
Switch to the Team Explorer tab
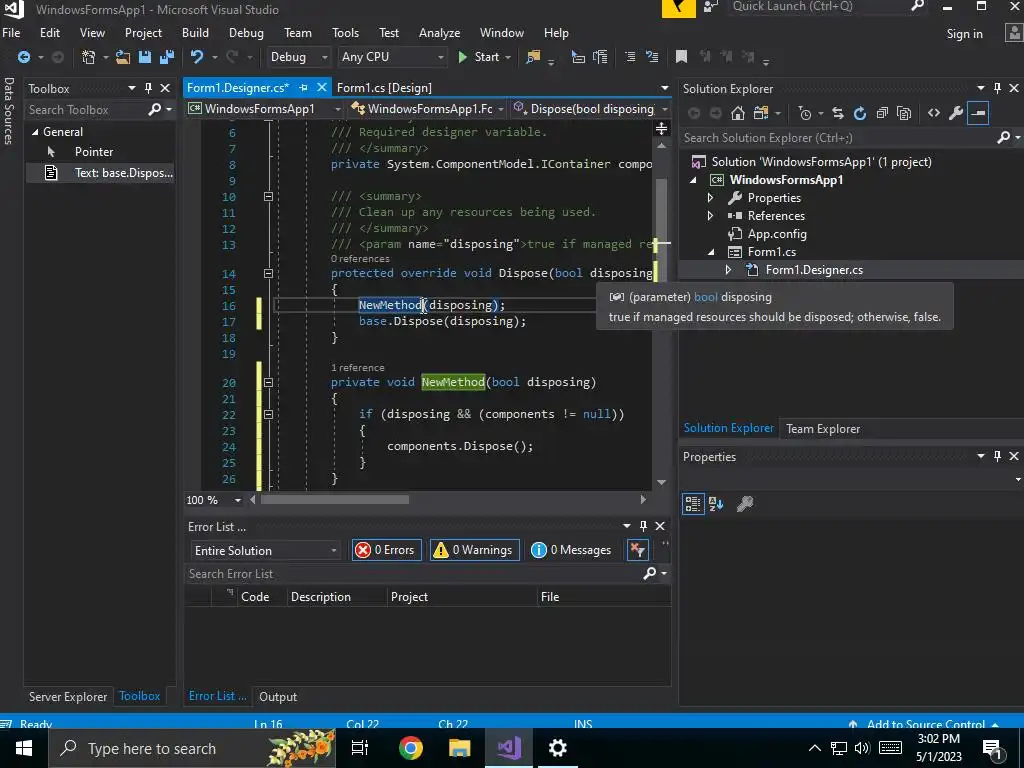tap(823, 429)
